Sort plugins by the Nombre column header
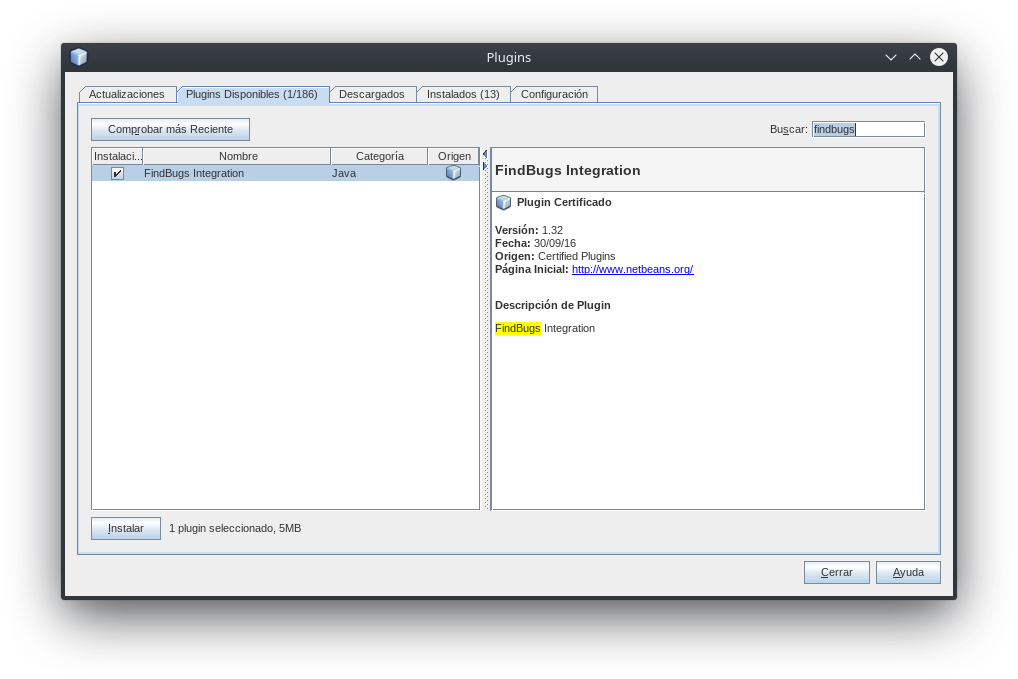1018x679 pixels. coord(238,156)
